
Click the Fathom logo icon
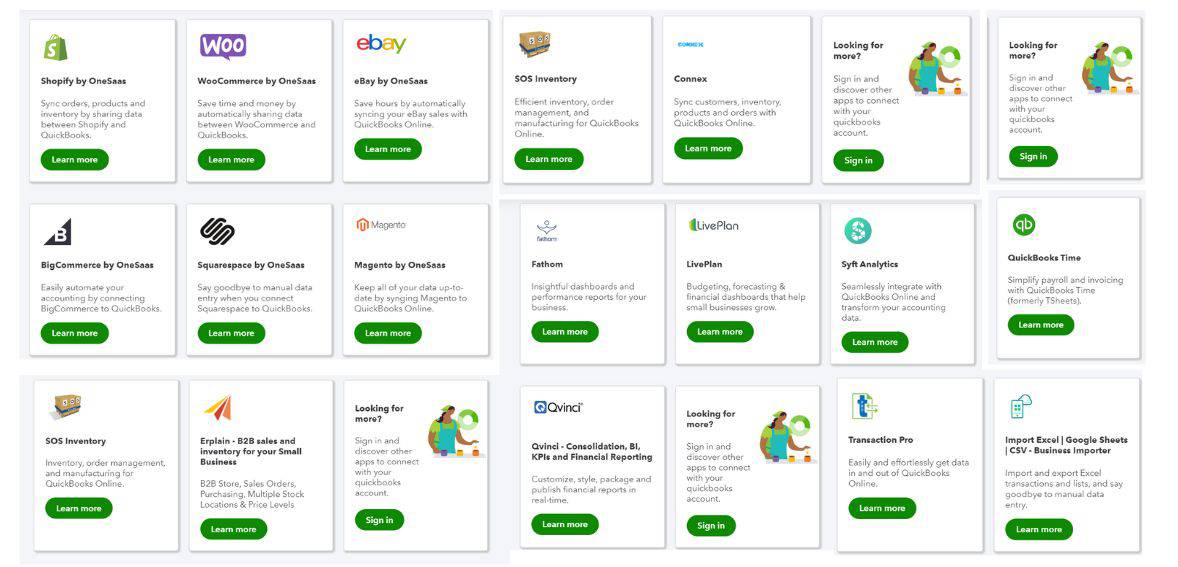(x=546, y=230)
